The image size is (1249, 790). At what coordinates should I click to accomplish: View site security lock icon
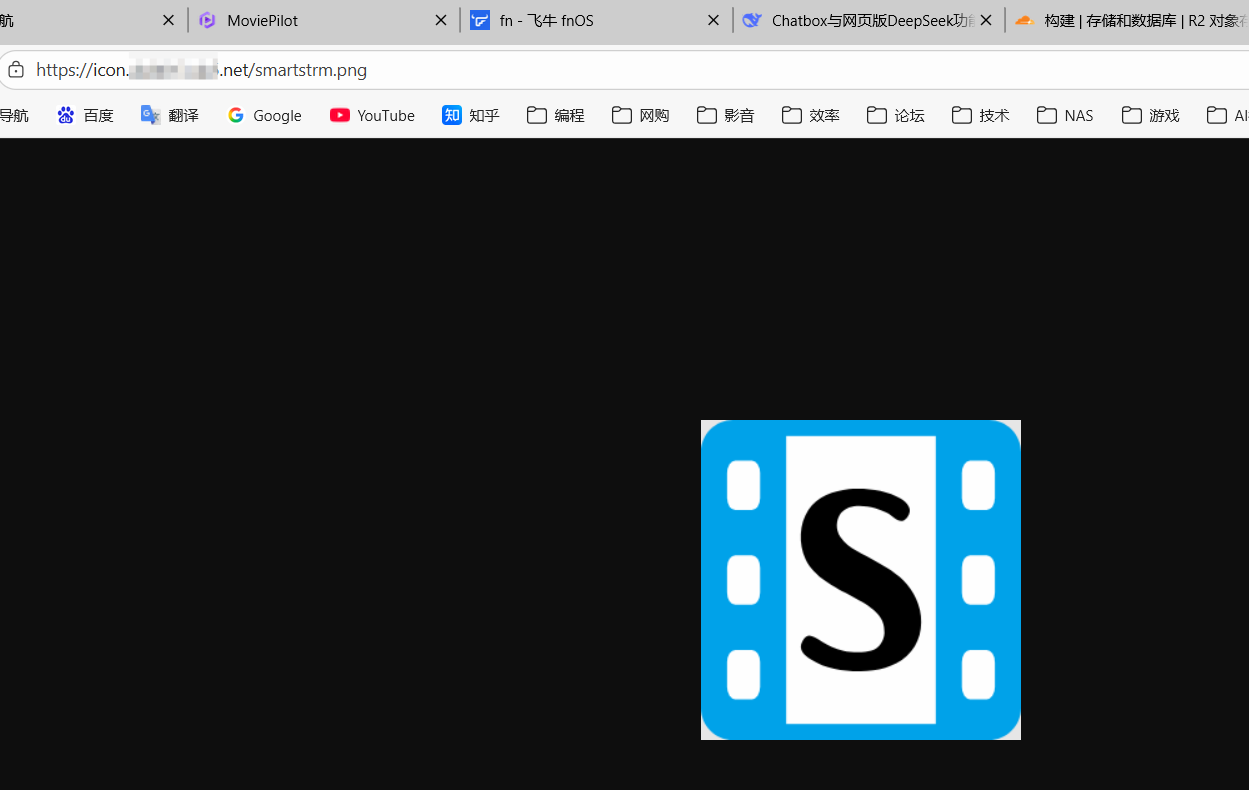[16, 69]
